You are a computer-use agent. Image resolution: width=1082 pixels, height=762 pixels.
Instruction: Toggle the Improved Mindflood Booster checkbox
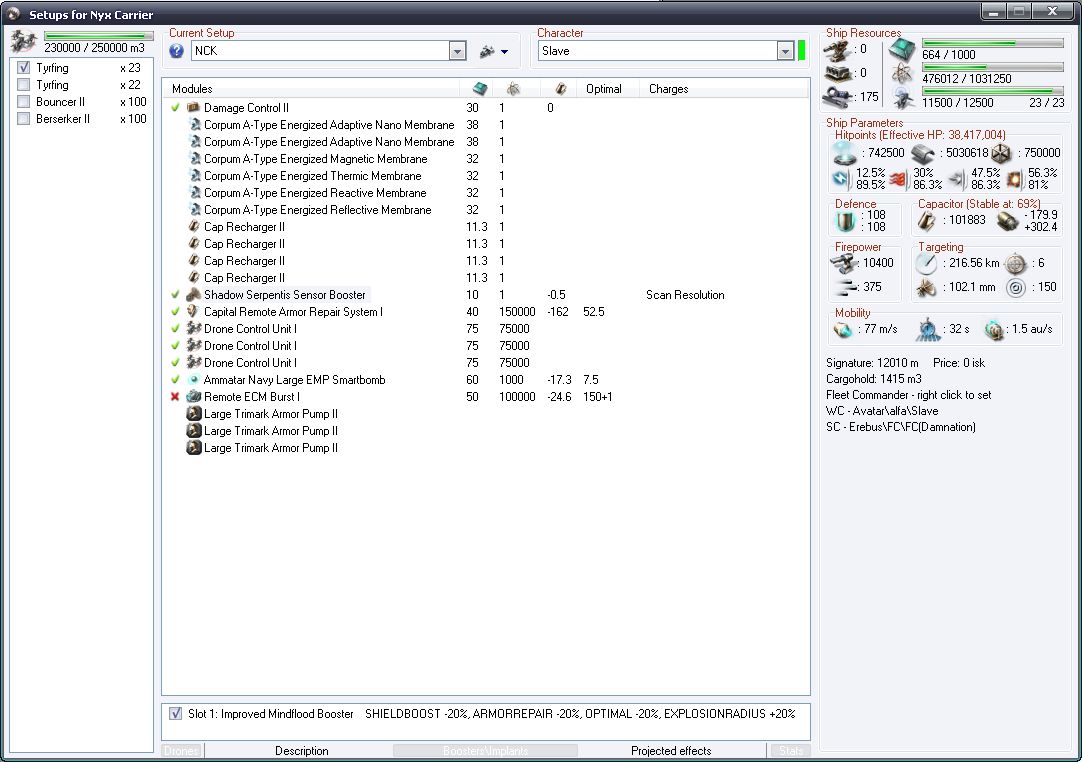175,713
